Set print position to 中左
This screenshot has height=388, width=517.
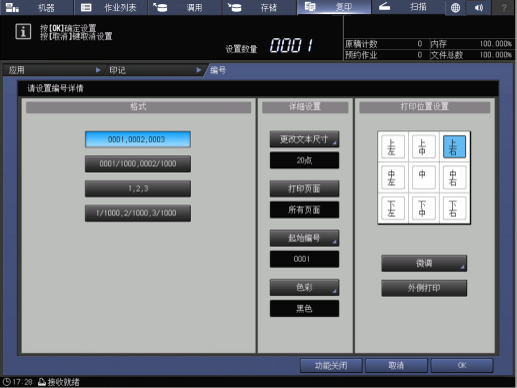[x=393, y=177]
